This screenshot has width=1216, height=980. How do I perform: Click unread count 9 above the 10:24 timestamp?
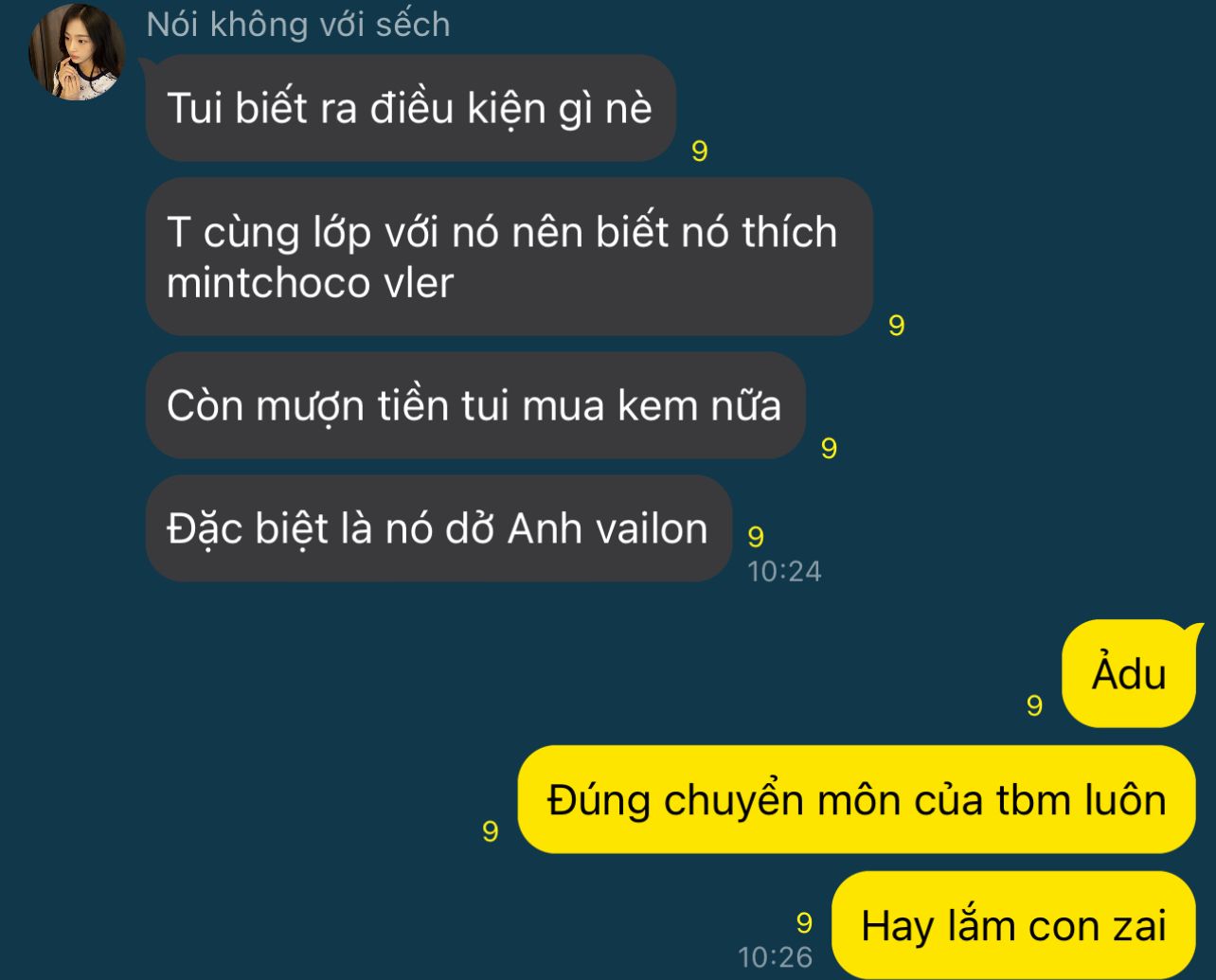756,537
